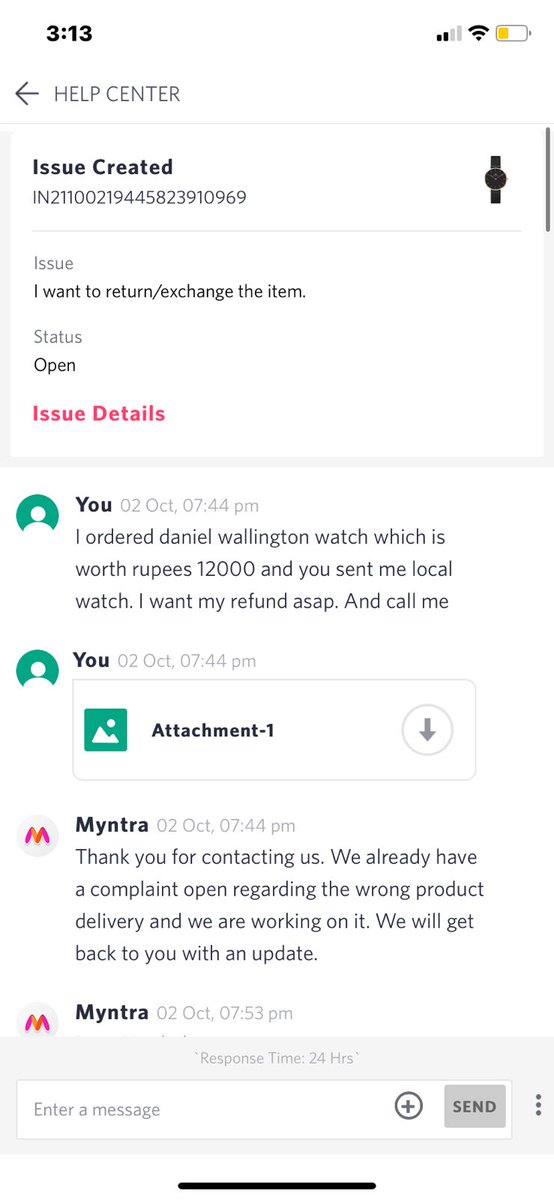Tap the Myntra wrong product delivery reply
Viewport: 554px width, 1200px height.
tap(278, 905)
